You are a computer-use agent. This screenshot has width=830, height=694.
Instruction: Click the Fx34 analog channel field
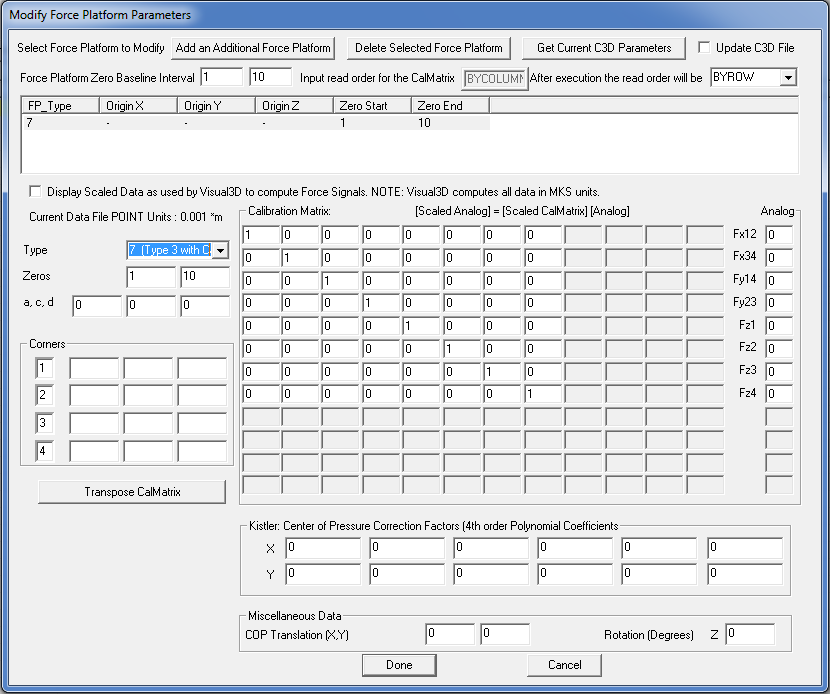tap(779, 258)
